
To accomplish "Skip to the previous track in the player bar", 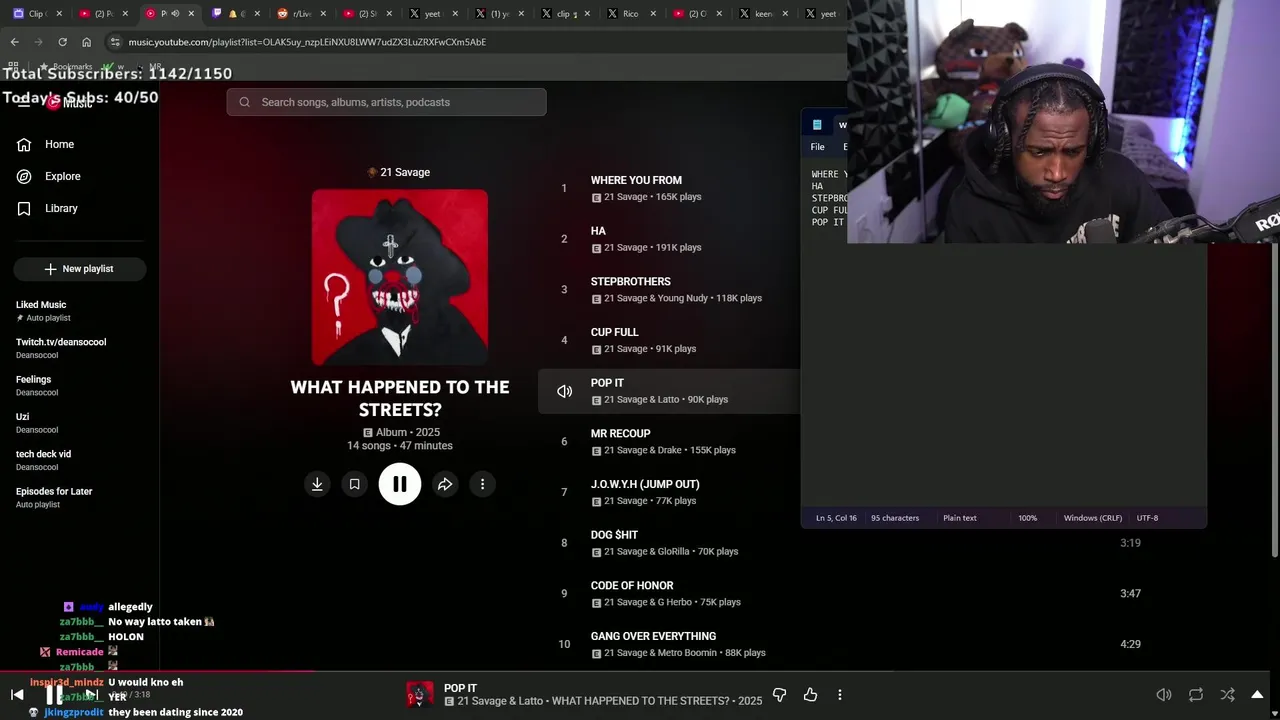I will pos(17,694).
